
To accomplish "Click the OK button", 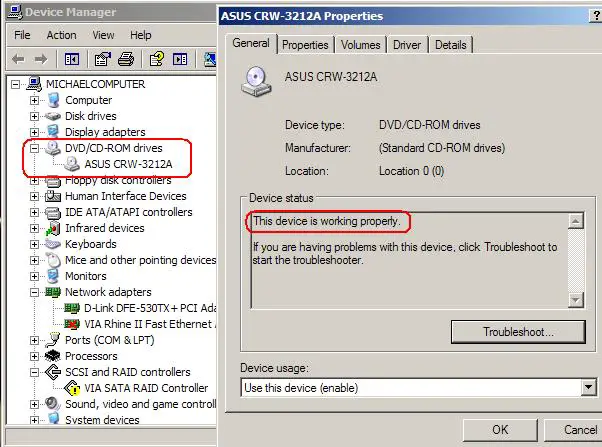I will click(500, 430).
